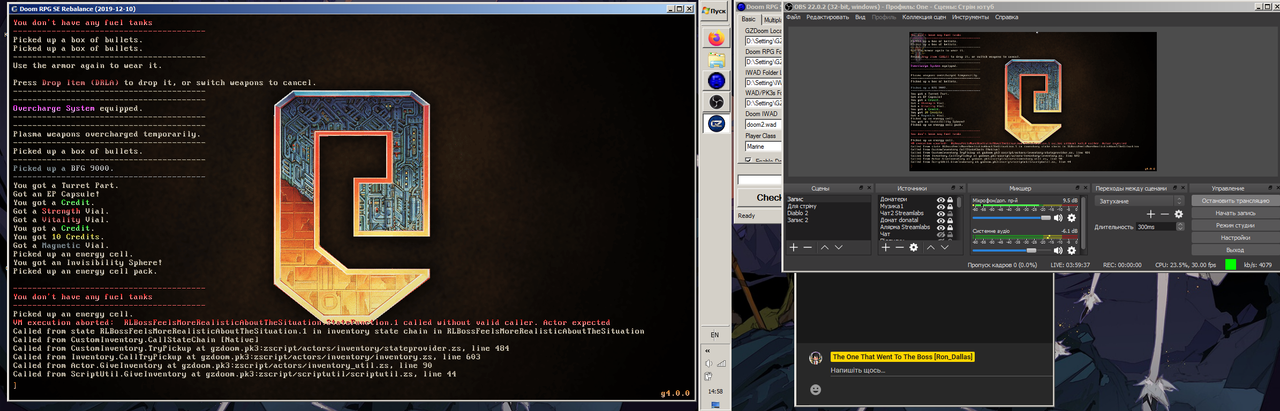Toggle visibility of Донат donatal source

pos(941,221)
